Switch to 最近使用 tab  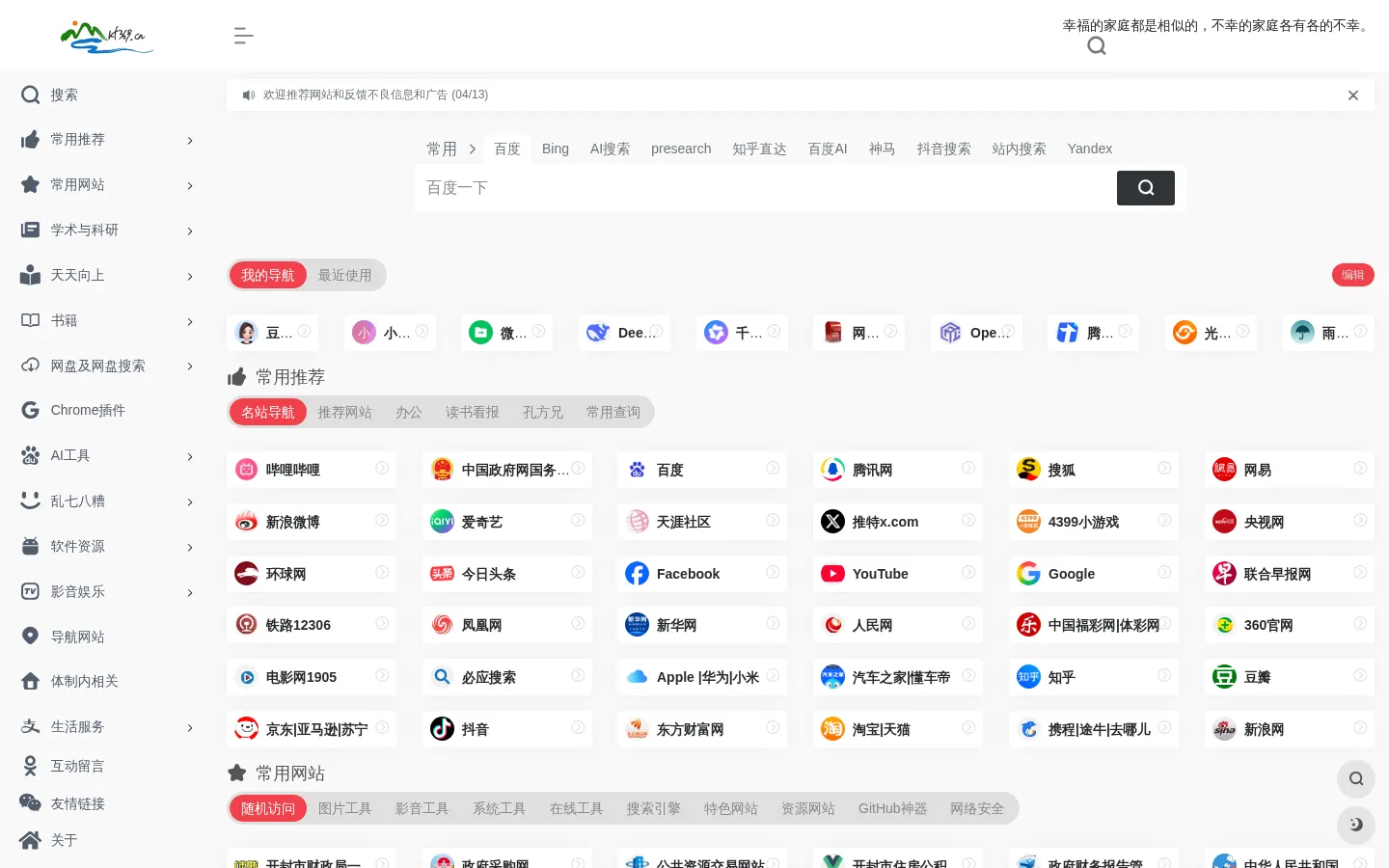[345, 275]
